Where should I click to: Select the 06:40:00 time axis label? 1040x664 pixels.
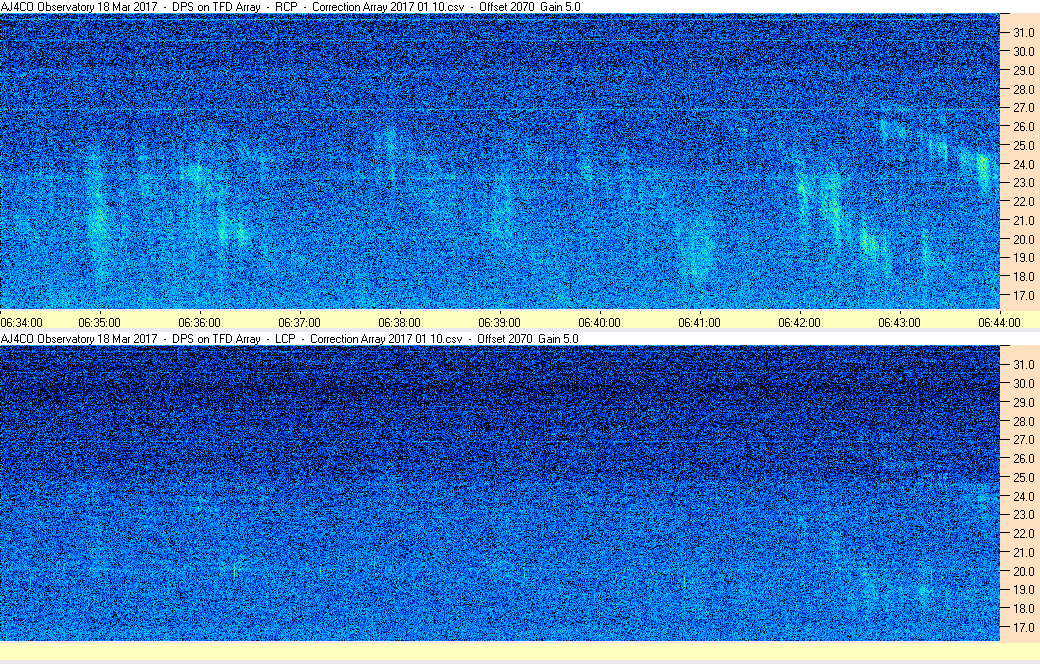pos(600,322)
